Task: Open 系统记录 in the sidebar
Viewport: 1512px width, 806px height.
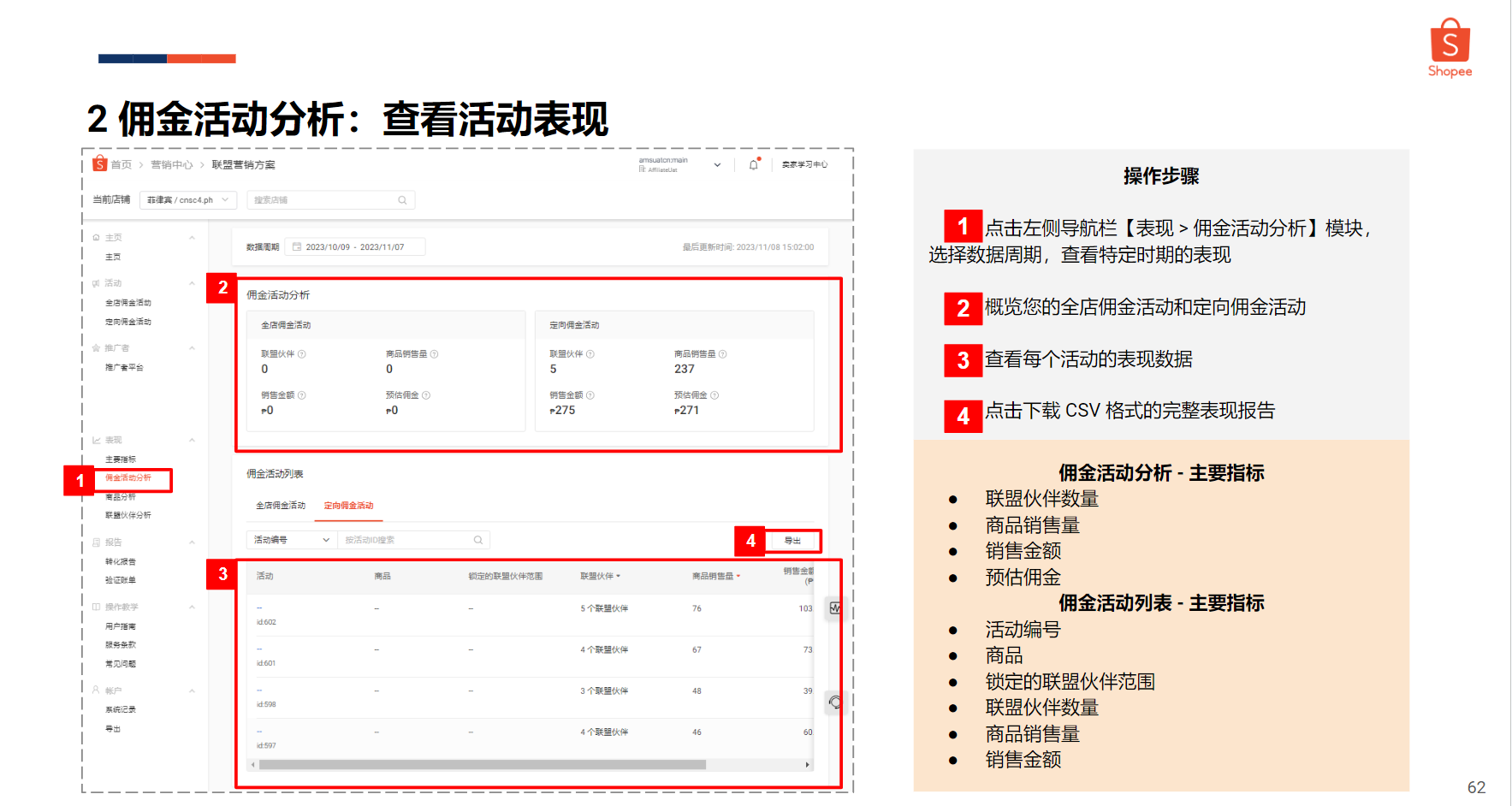Action: [121, 710]
